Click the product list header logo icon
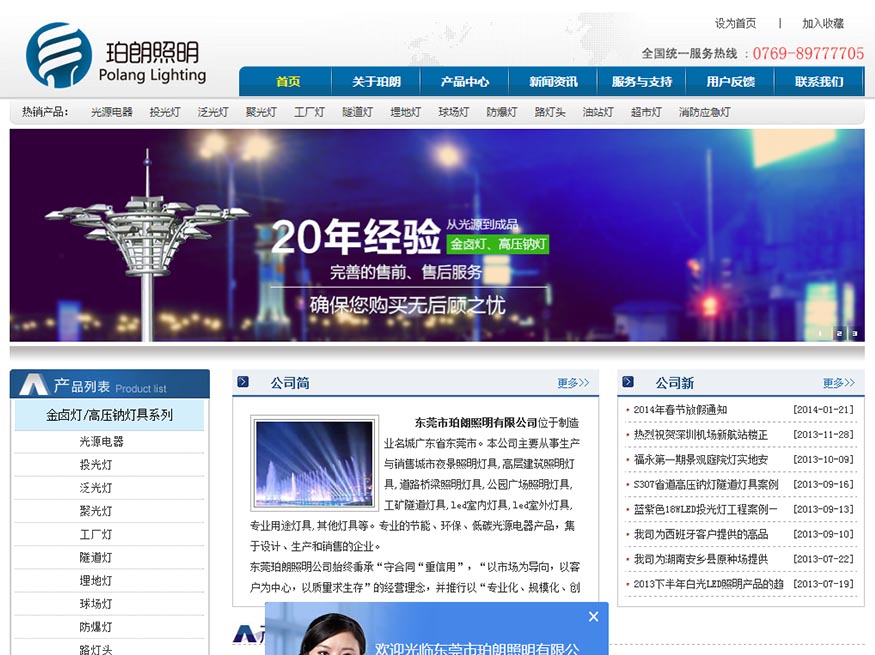875x655 pixels. click(34, 385)
